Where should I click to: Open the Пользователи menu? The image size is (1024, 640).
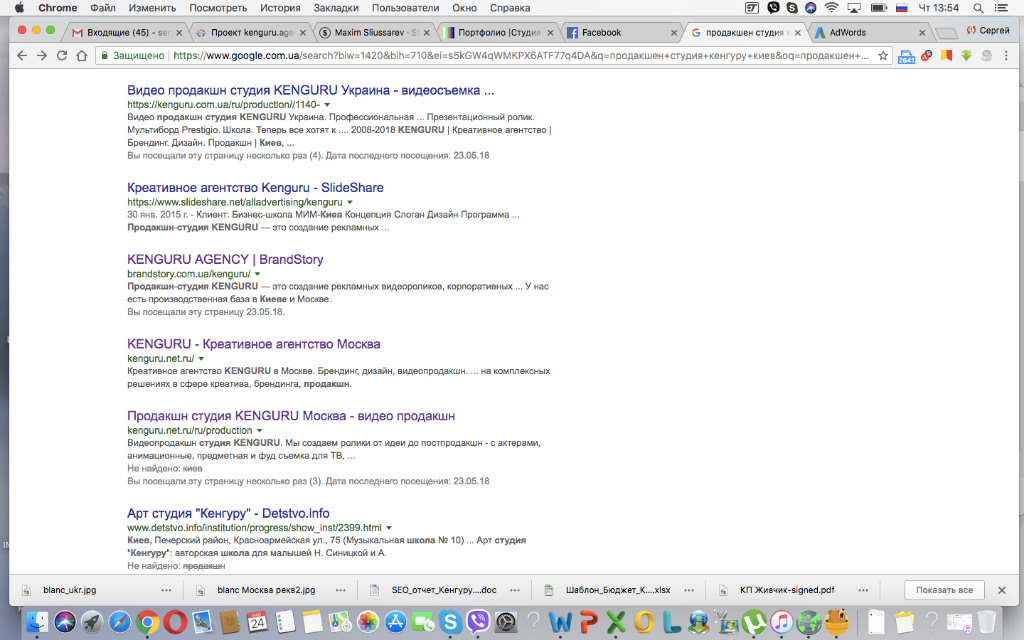pyautogui.click(x=405, y=8)
